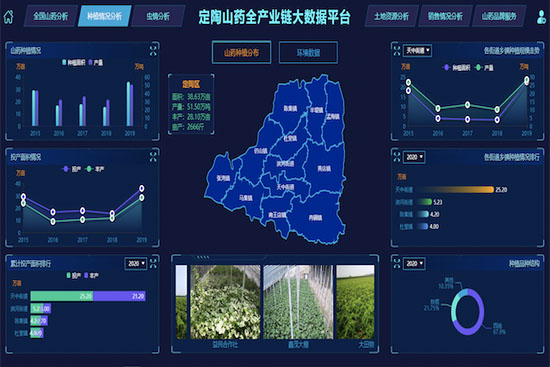Click the 环境数据 button
The image size is (550, 367).
[308, 53]
